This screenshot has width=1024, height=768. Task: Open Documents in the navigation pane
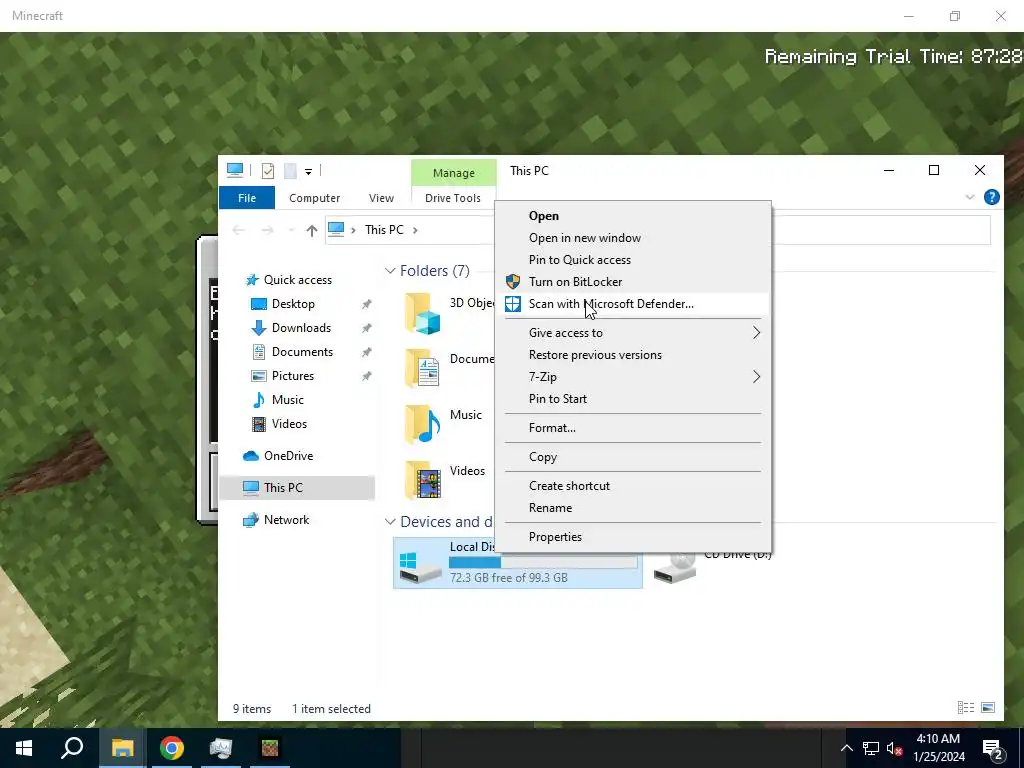click(302, 352)
